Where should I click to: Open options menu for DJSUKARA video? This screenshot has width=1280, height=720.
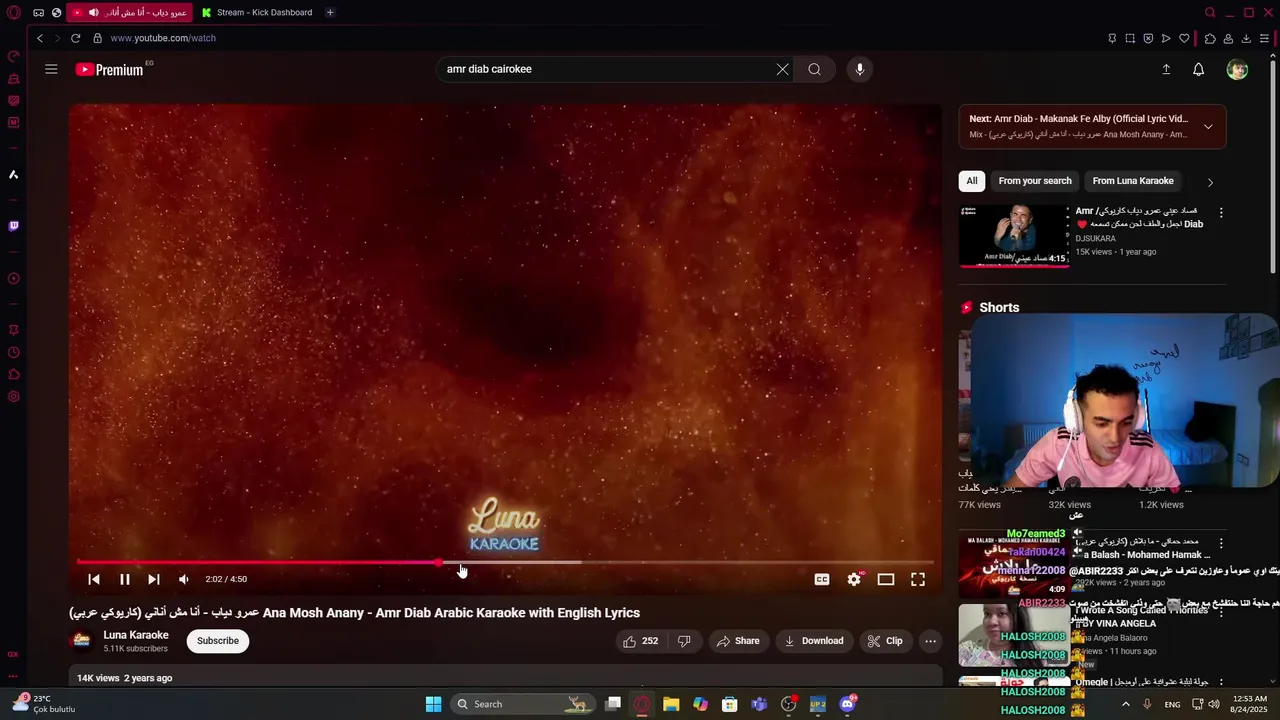click(x=1220, y=213)
